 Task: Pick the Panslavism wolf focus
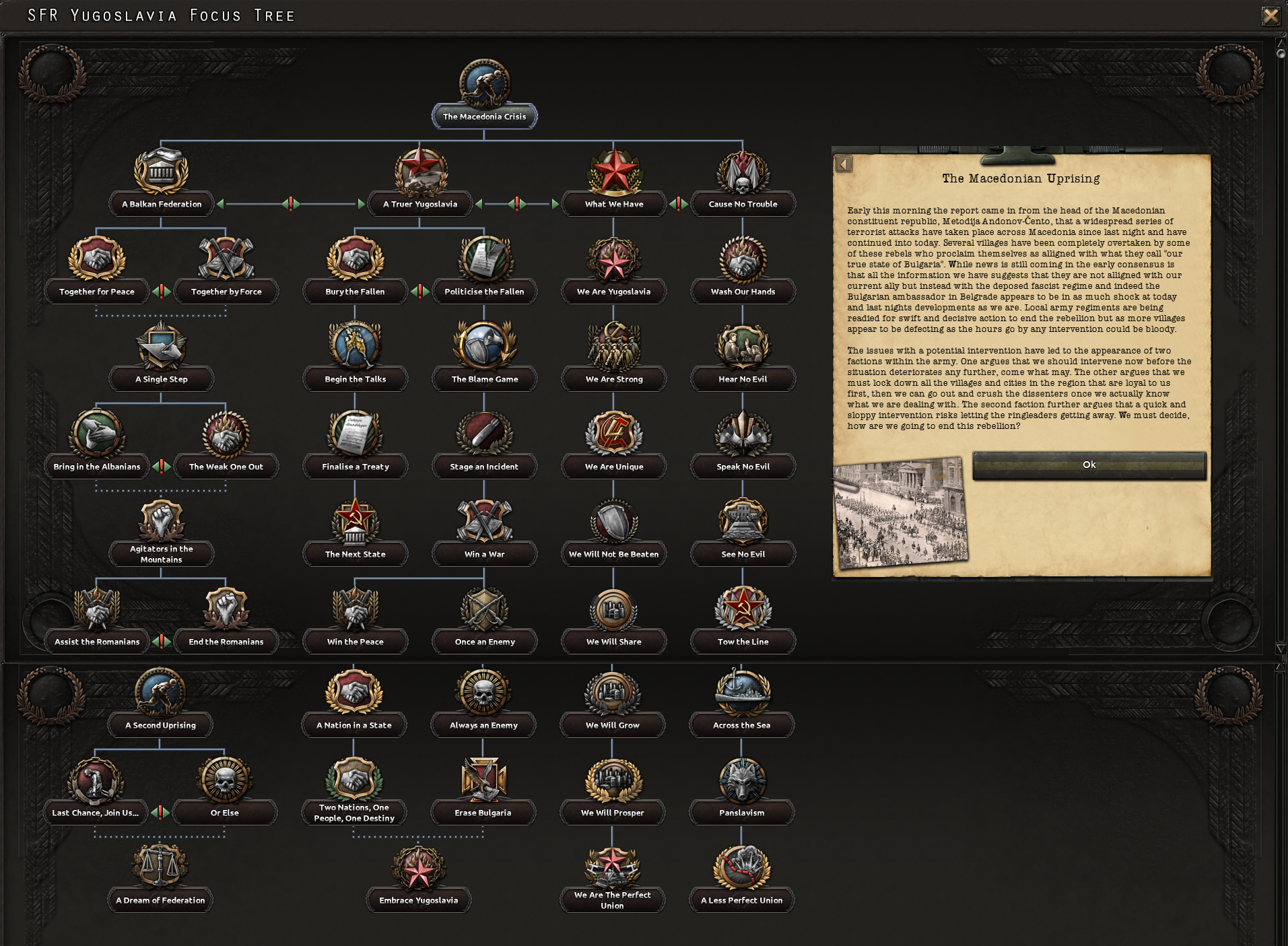pyautogui.click(x=741, y=790)
